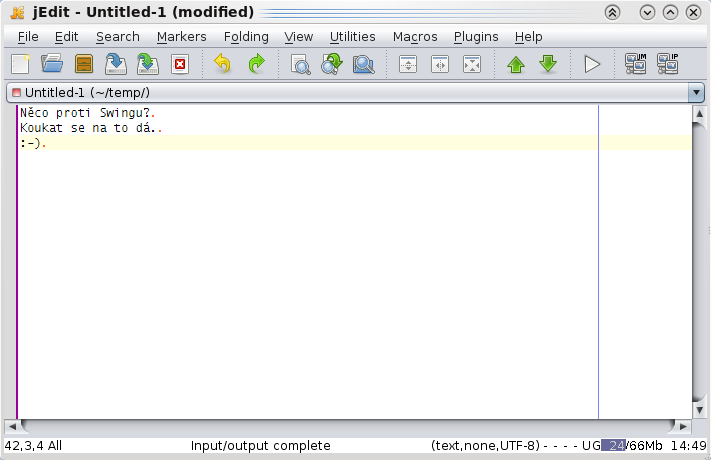
Task: Go to previous buffer with up arrow
Action: tap(516, 64)
